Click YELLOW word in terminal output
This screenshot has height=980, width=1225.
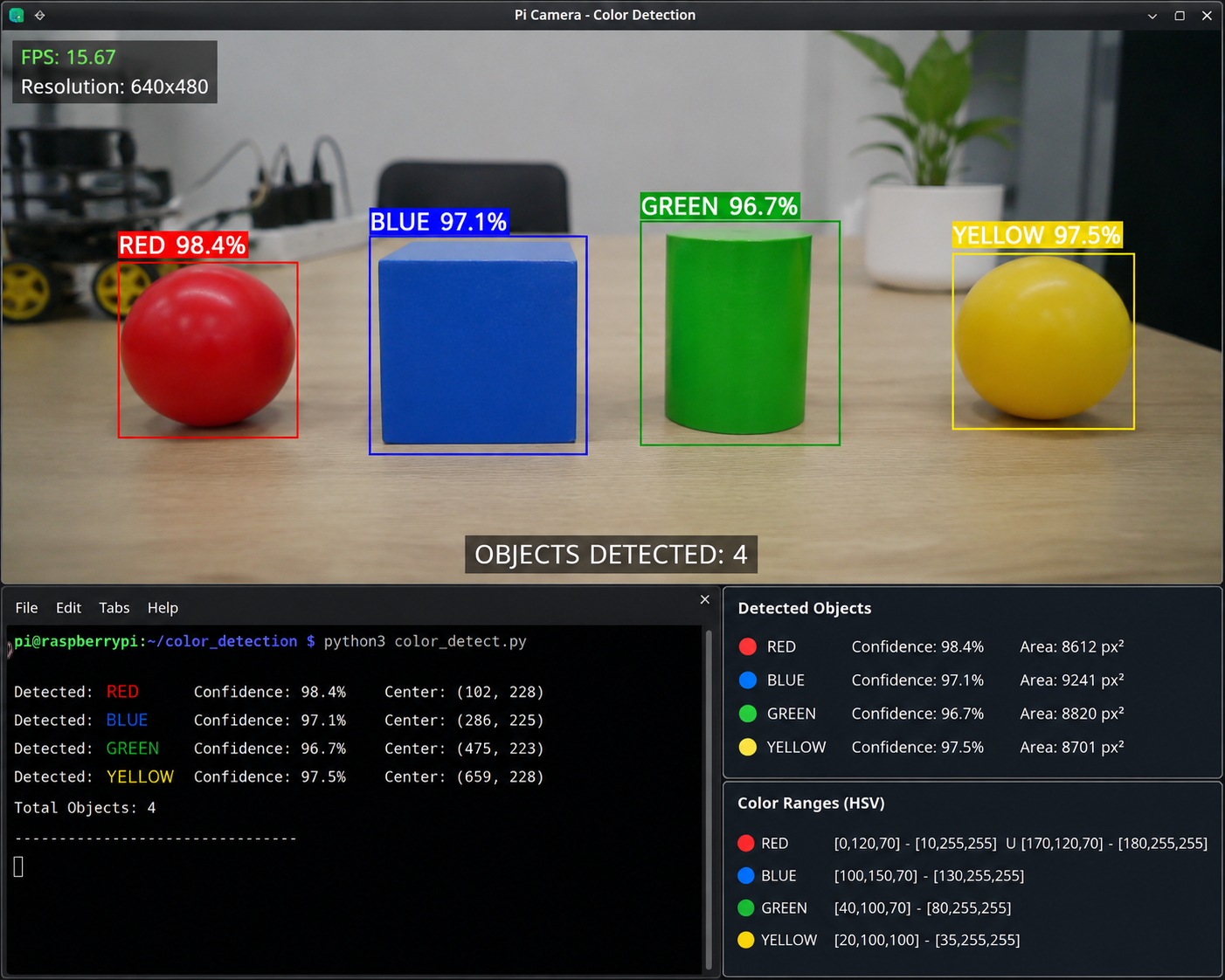140,776
